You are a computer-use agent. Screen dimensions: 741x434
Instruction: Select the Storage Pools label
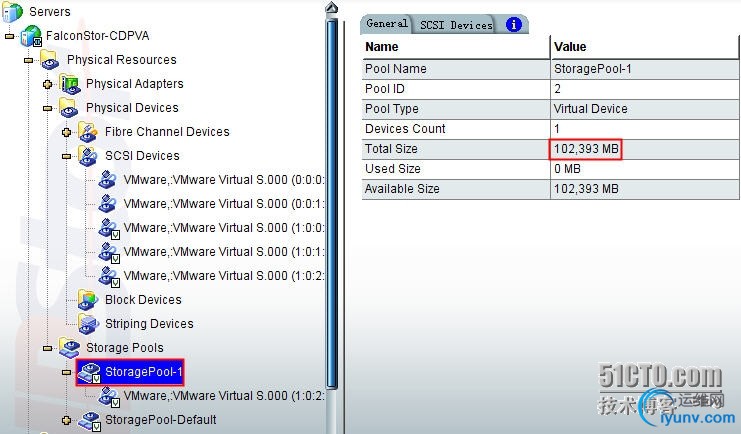125,348
